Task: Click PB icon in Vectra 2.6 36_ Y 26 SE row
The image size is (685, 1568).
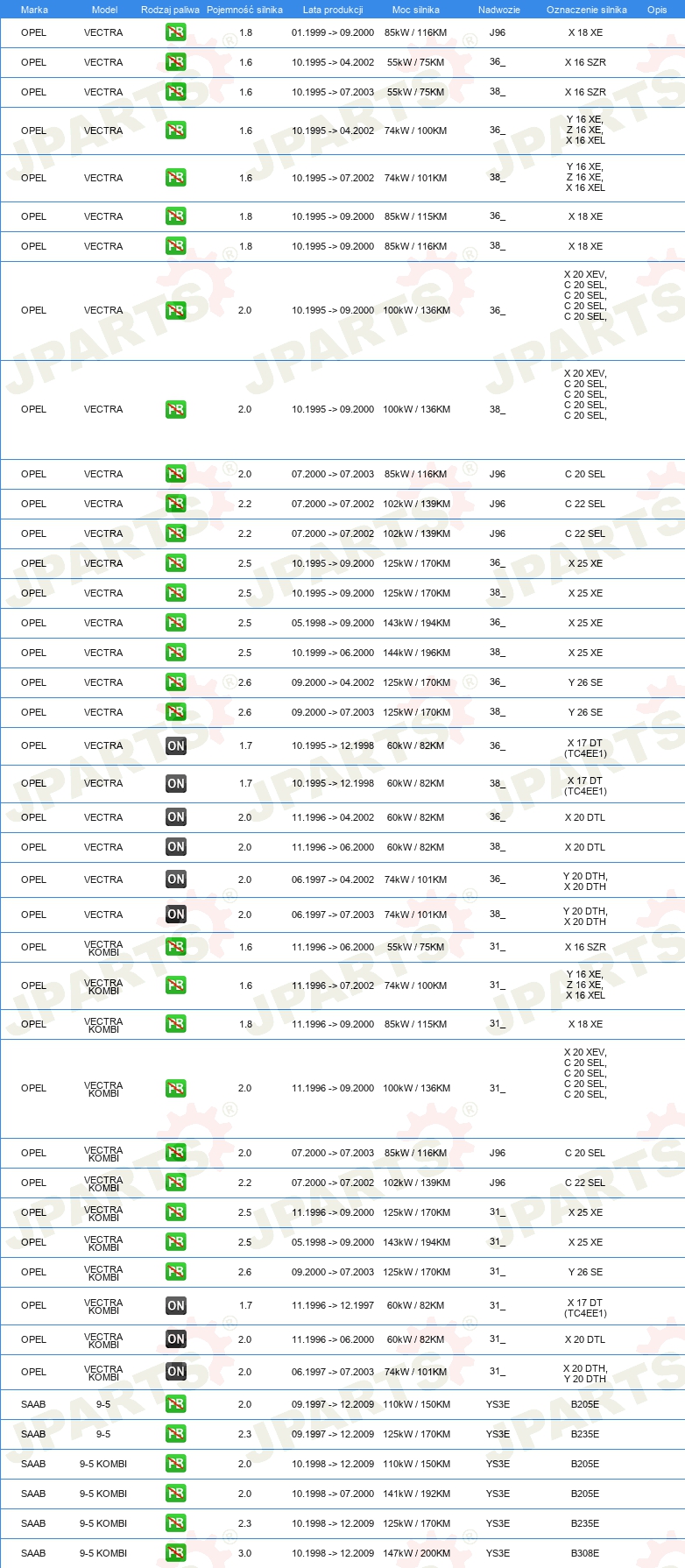Action: tap(176, 682)
